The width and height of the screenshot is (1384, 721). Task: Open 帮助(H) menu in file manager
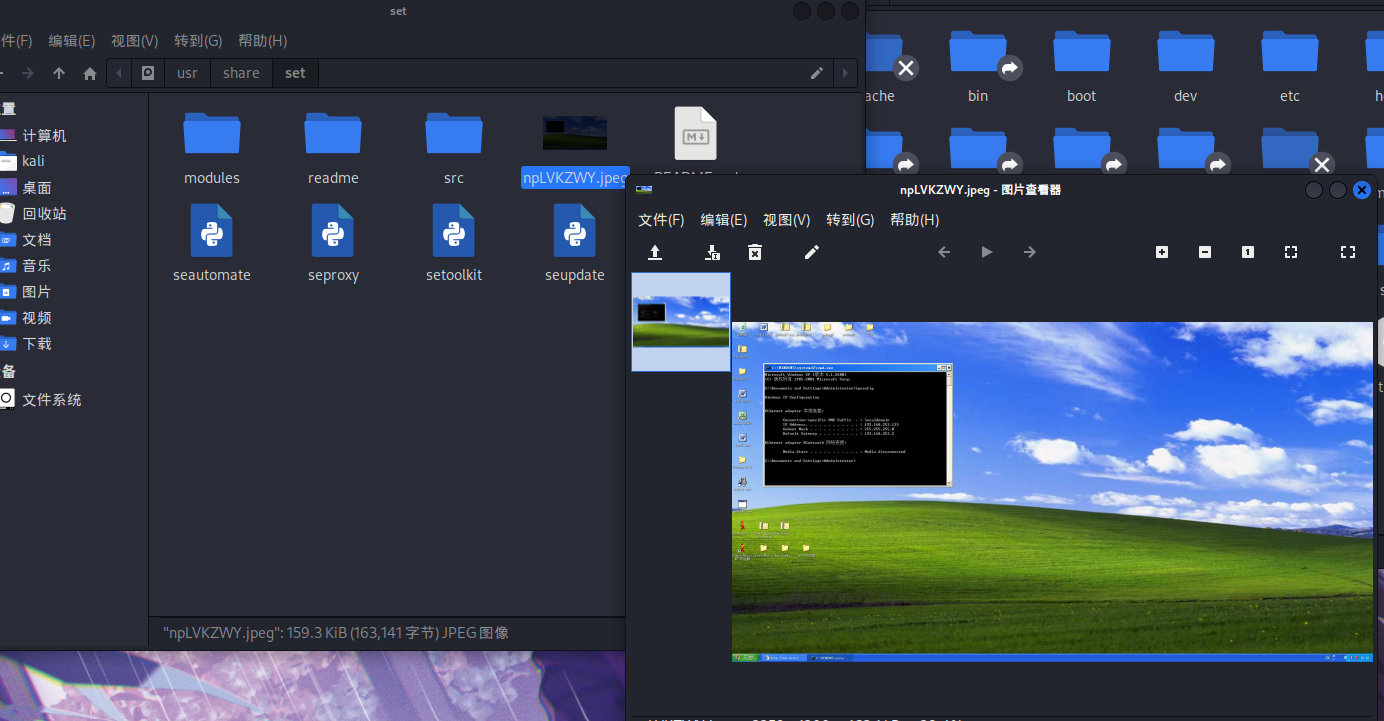pos(262,41)
